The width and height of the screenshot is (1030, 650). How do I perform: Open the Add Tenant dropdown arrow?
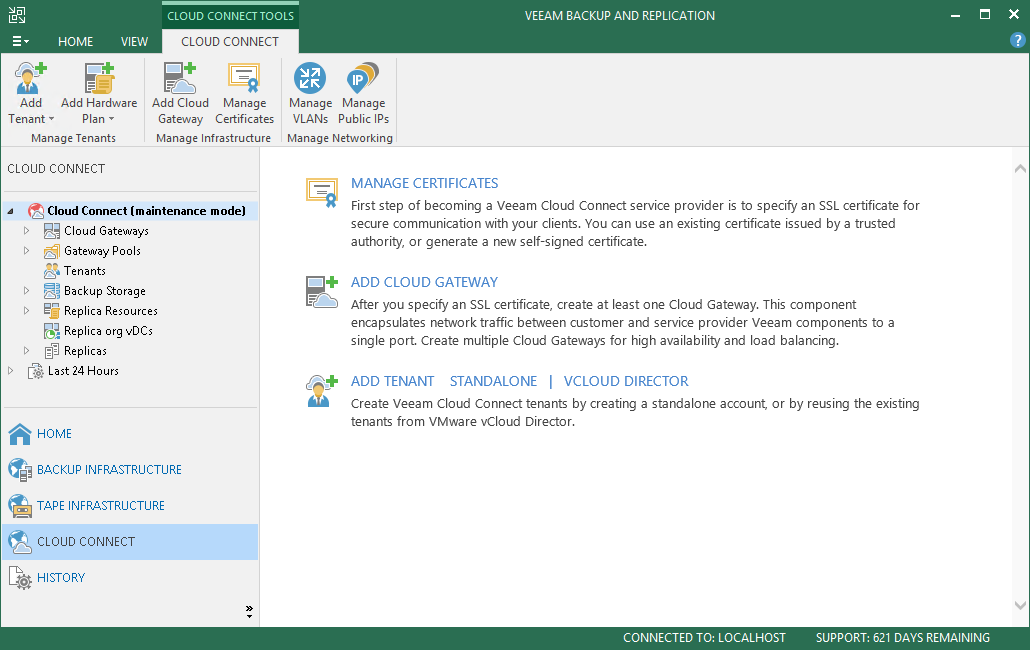(51, 119)
